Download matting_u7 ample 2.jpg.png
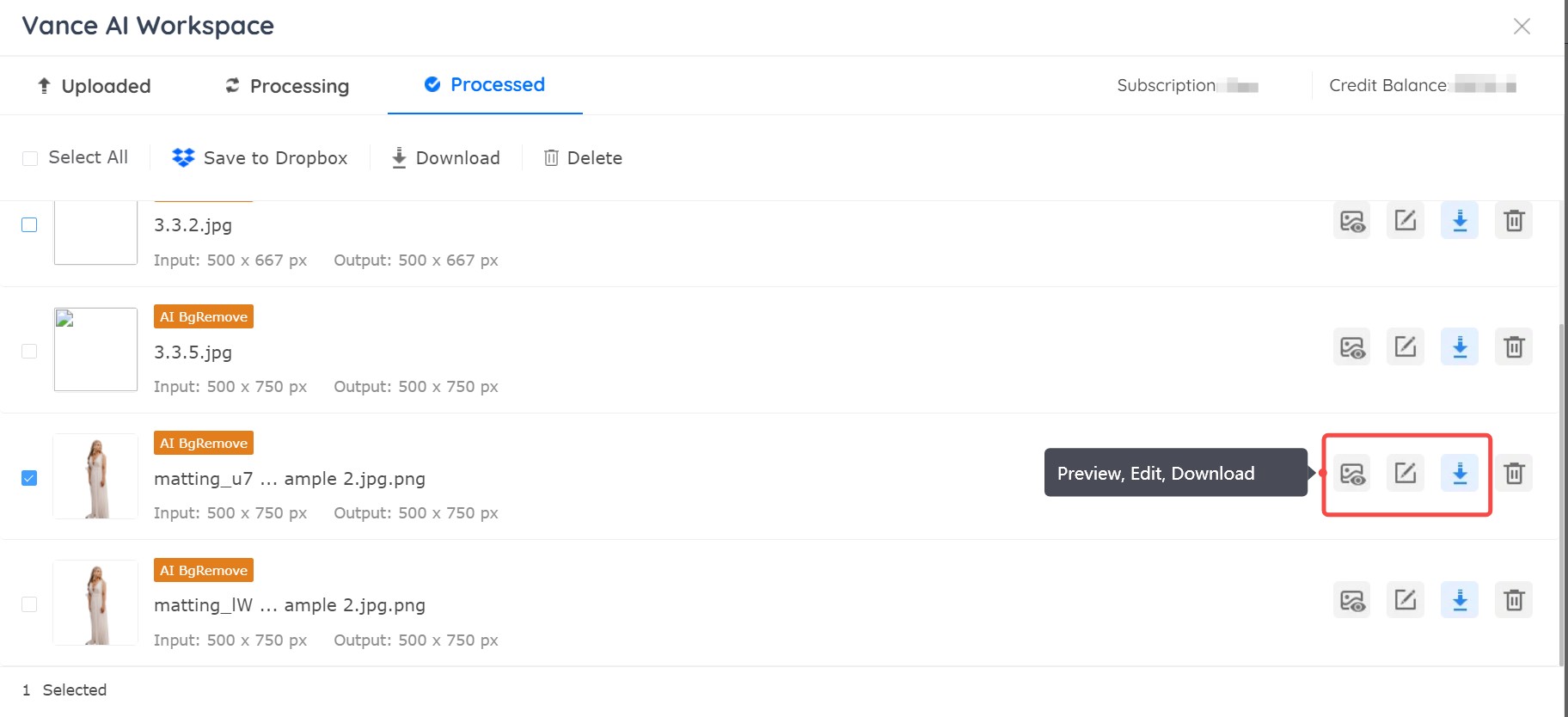Screen dimensions: 1568x717 [x=1460, y=473]
